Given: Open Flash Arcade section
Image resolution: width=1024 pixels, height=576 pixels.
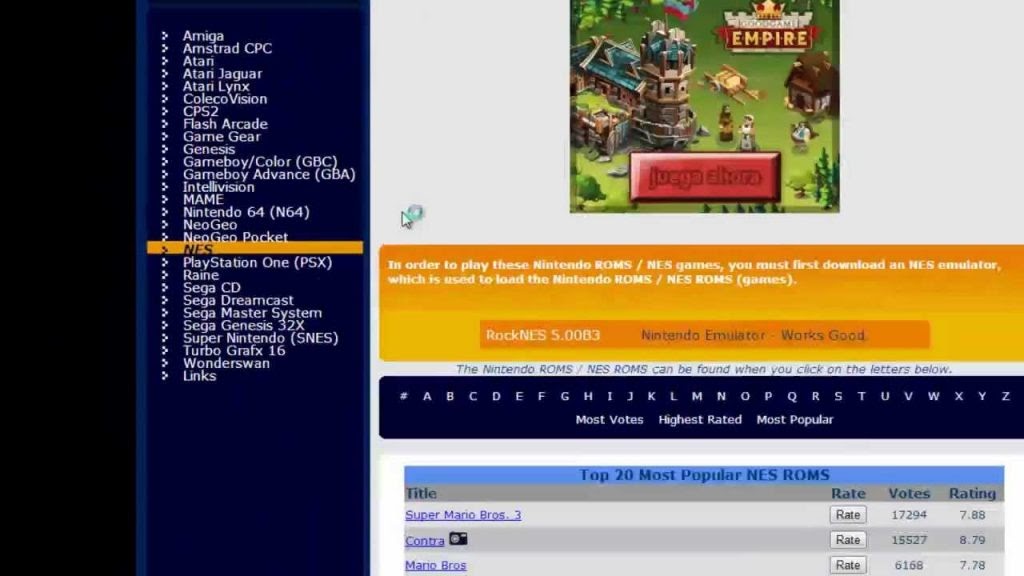Looking at the screenshot, I should click(225, 124).
